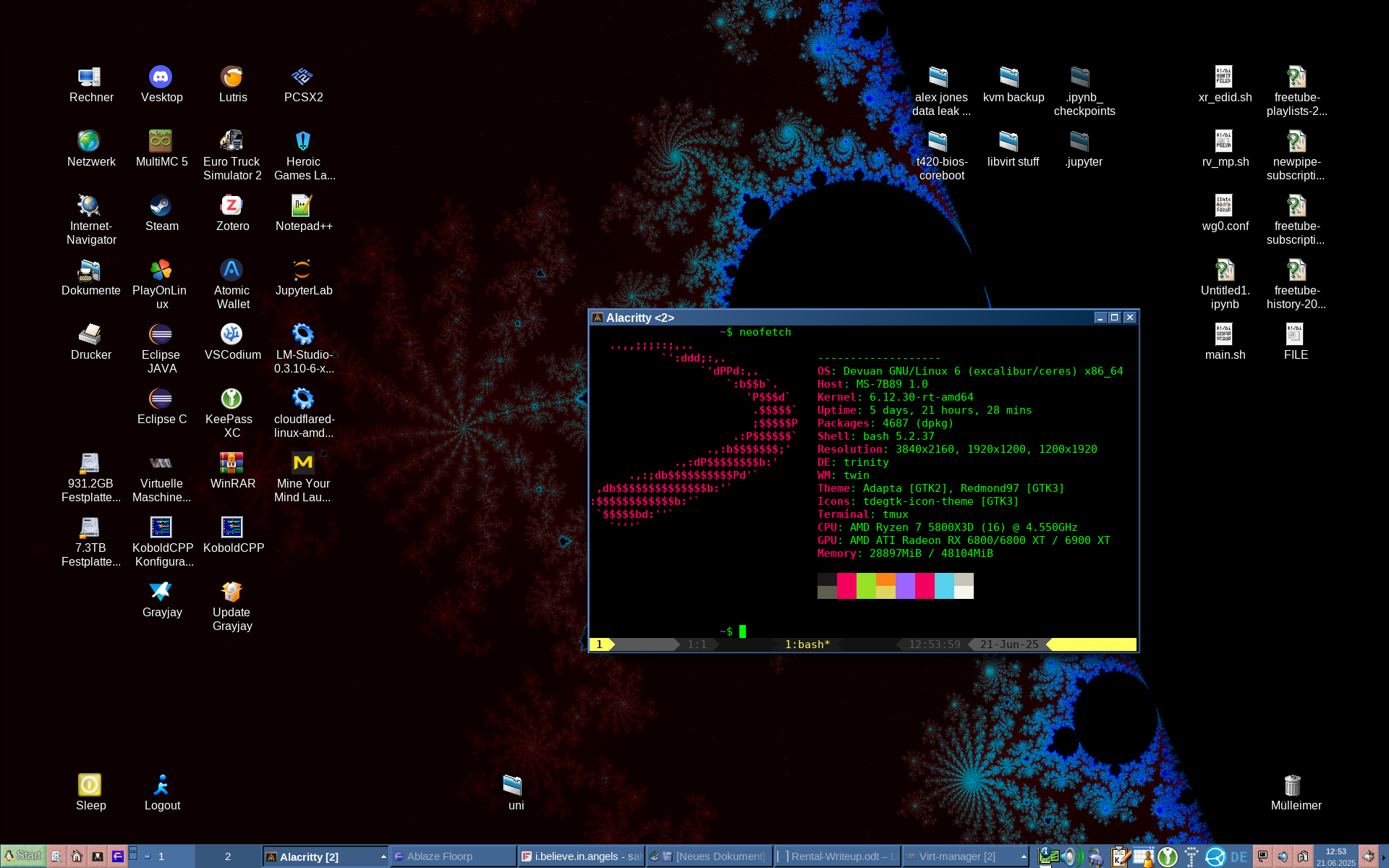Click the Mülleimer trash icon
This screenshot has height=868, width=1389.
pyautogui.click(x=1295, y=793)
